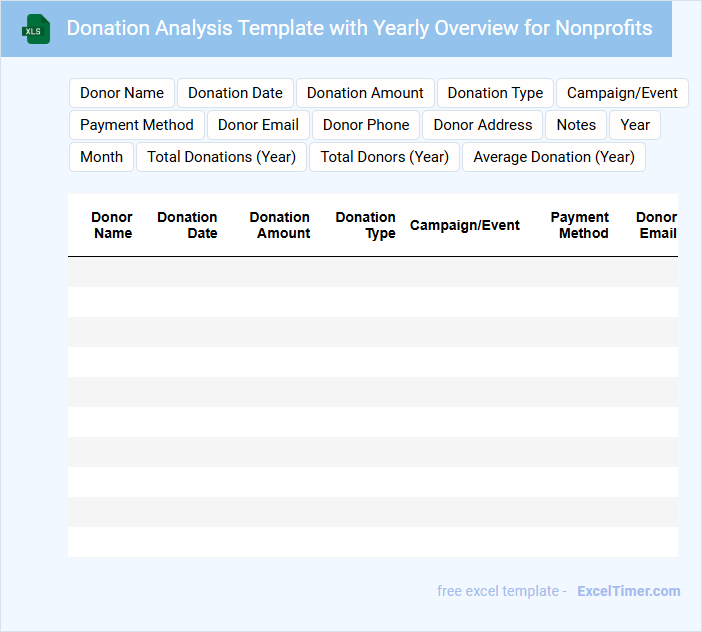
Task: Click the Donation Date column header
Action: 187,225
